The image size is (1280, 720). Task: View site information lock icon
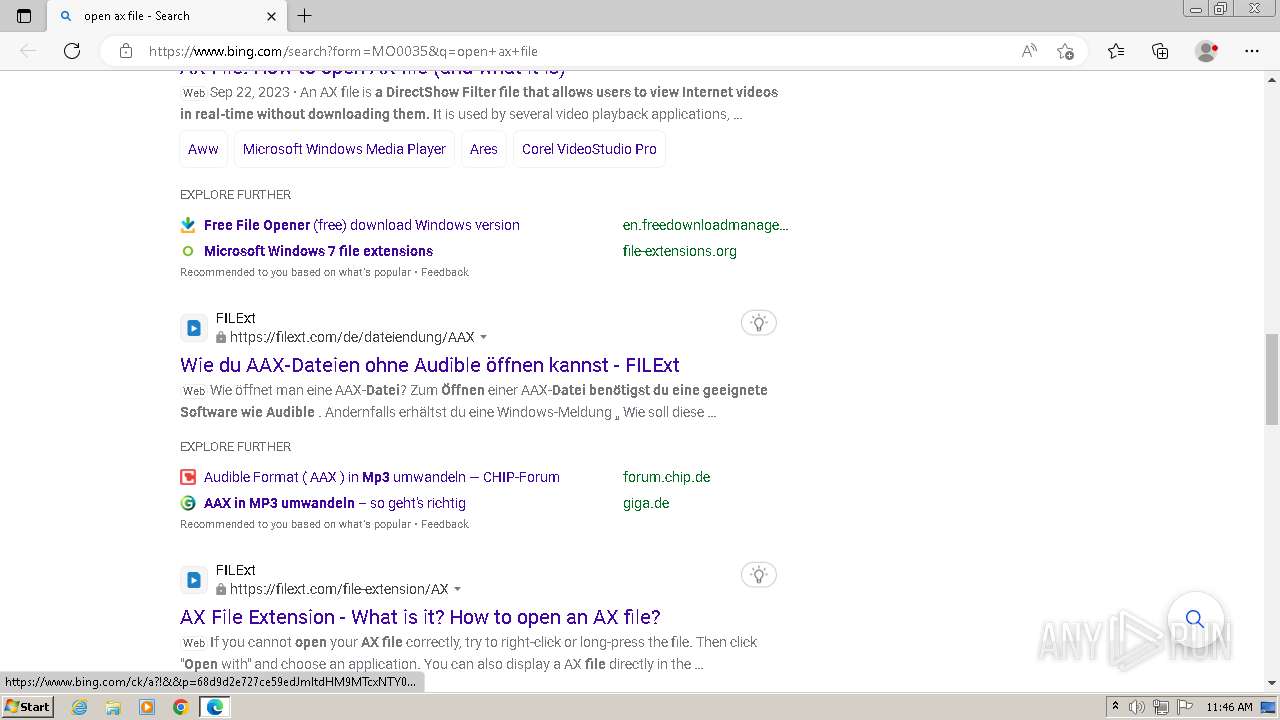[x=126, y=51]
